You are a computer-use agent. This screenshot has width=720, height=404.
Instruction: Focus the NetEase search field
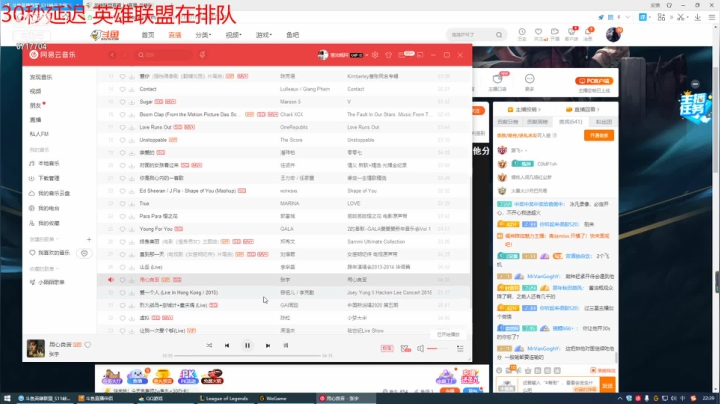tap(164, 55)
